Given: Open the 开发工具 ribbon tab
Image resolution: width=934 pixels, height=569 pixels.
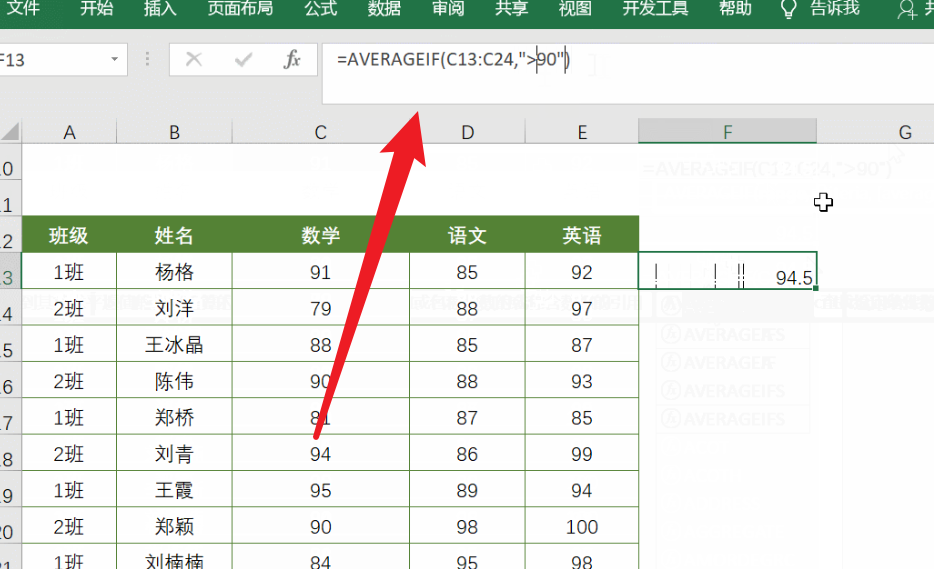Looking at the screenshot, I should click(x=655, y=8).
